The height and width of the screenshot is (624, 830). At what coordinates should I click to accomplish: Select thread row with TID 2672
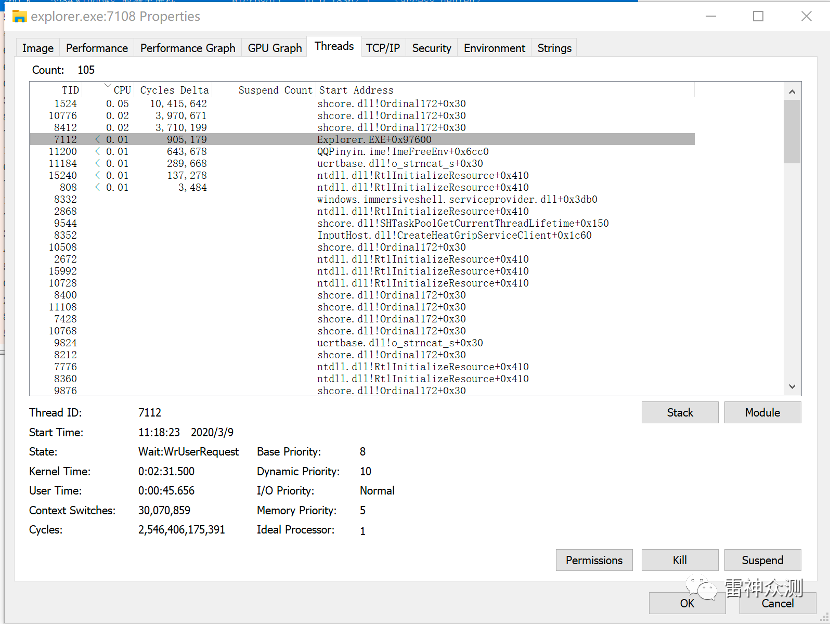click(x=362, y=259)
